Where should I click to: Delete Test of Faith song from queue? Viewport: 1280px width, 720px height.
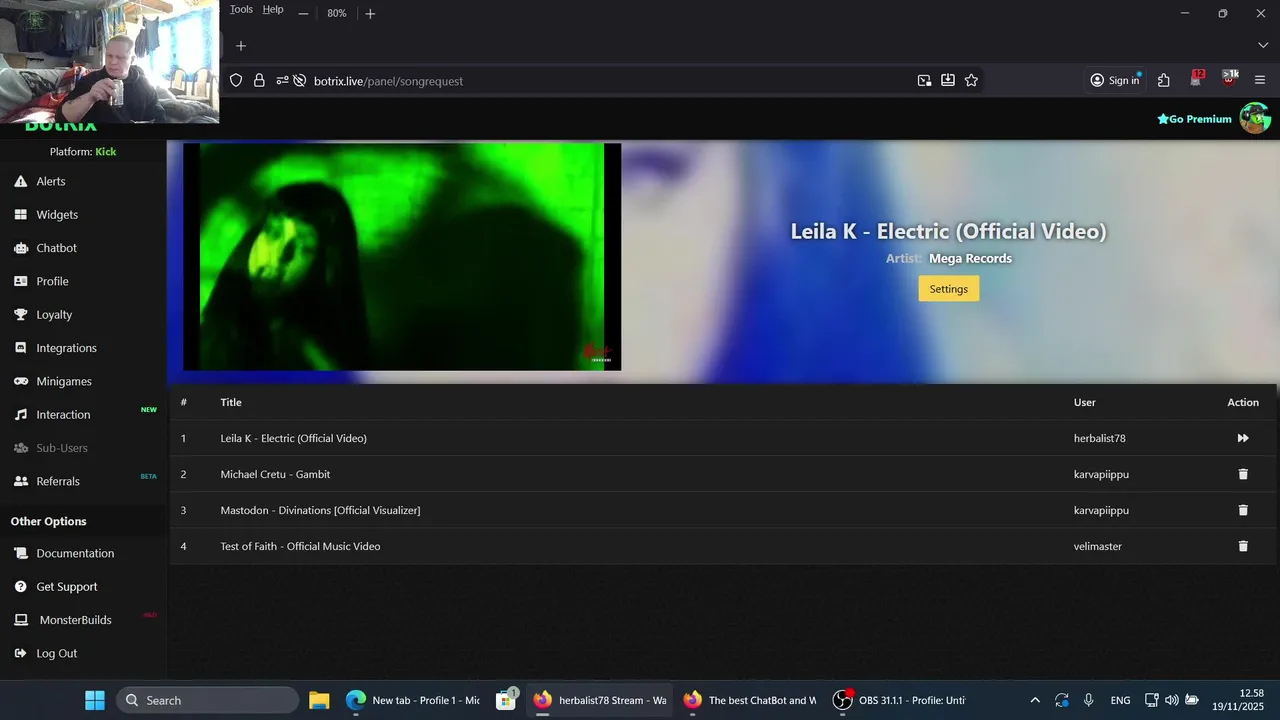(1243, 546)
